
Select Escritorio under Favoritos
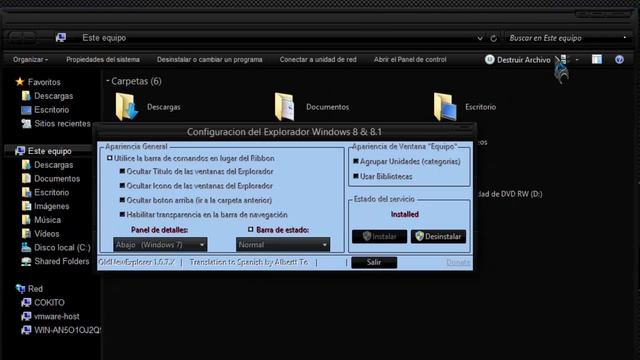point(45,110)
